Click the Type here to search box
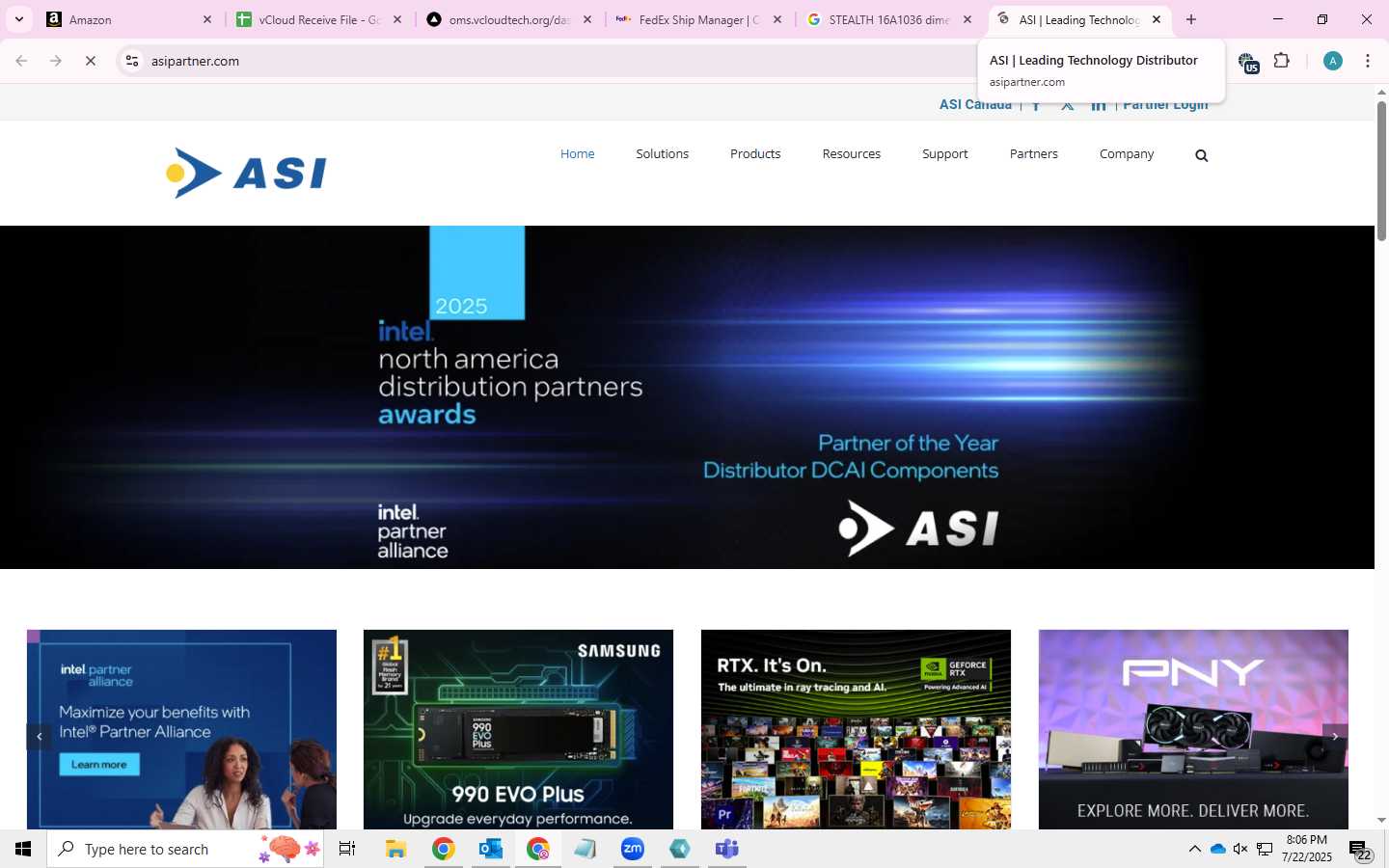The width and height of the screenshot is (1389, 868). click(185, 849)
